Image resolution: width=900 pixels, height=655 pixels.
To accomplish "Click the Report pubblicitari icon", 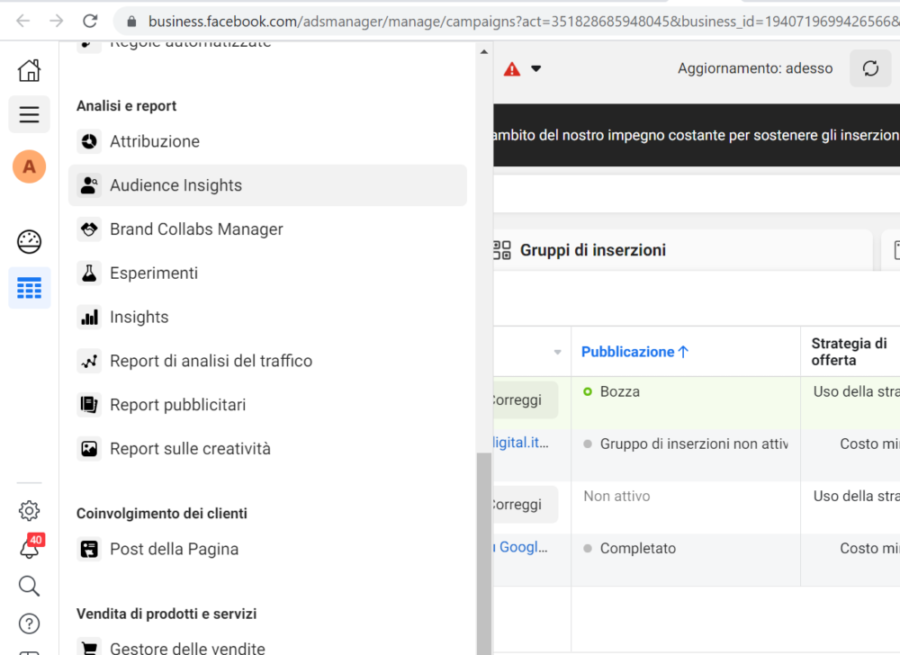I will point(89,405).
